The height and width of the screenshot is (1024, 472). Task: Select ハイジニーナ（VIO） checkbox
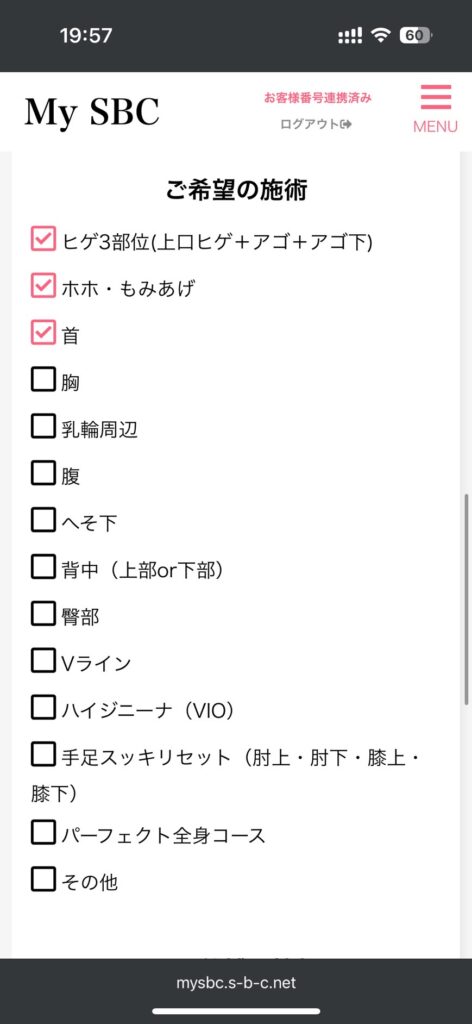[x=43, y=708]
